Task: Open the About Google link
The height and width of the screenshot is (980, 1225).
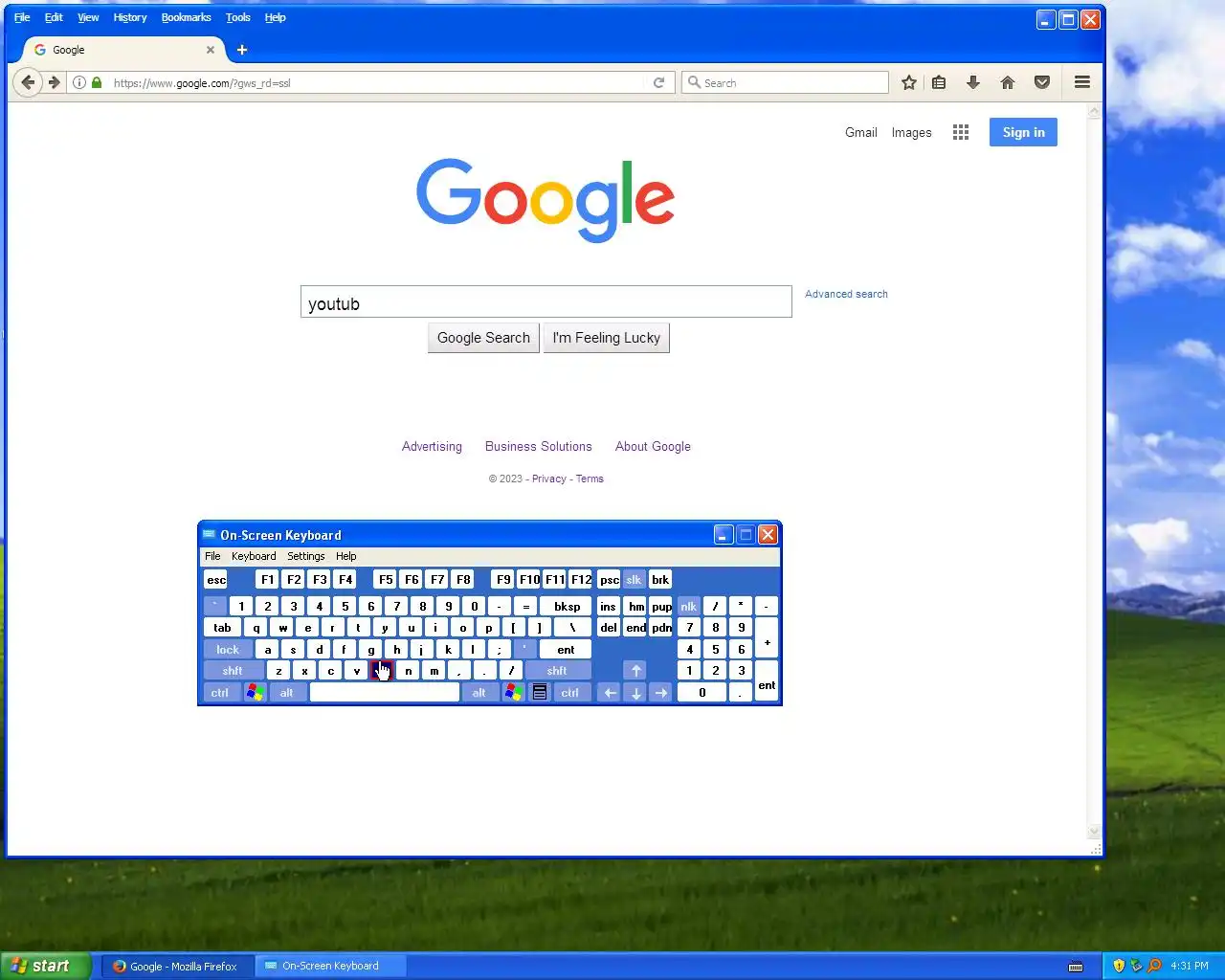Action: coord(653,446)
